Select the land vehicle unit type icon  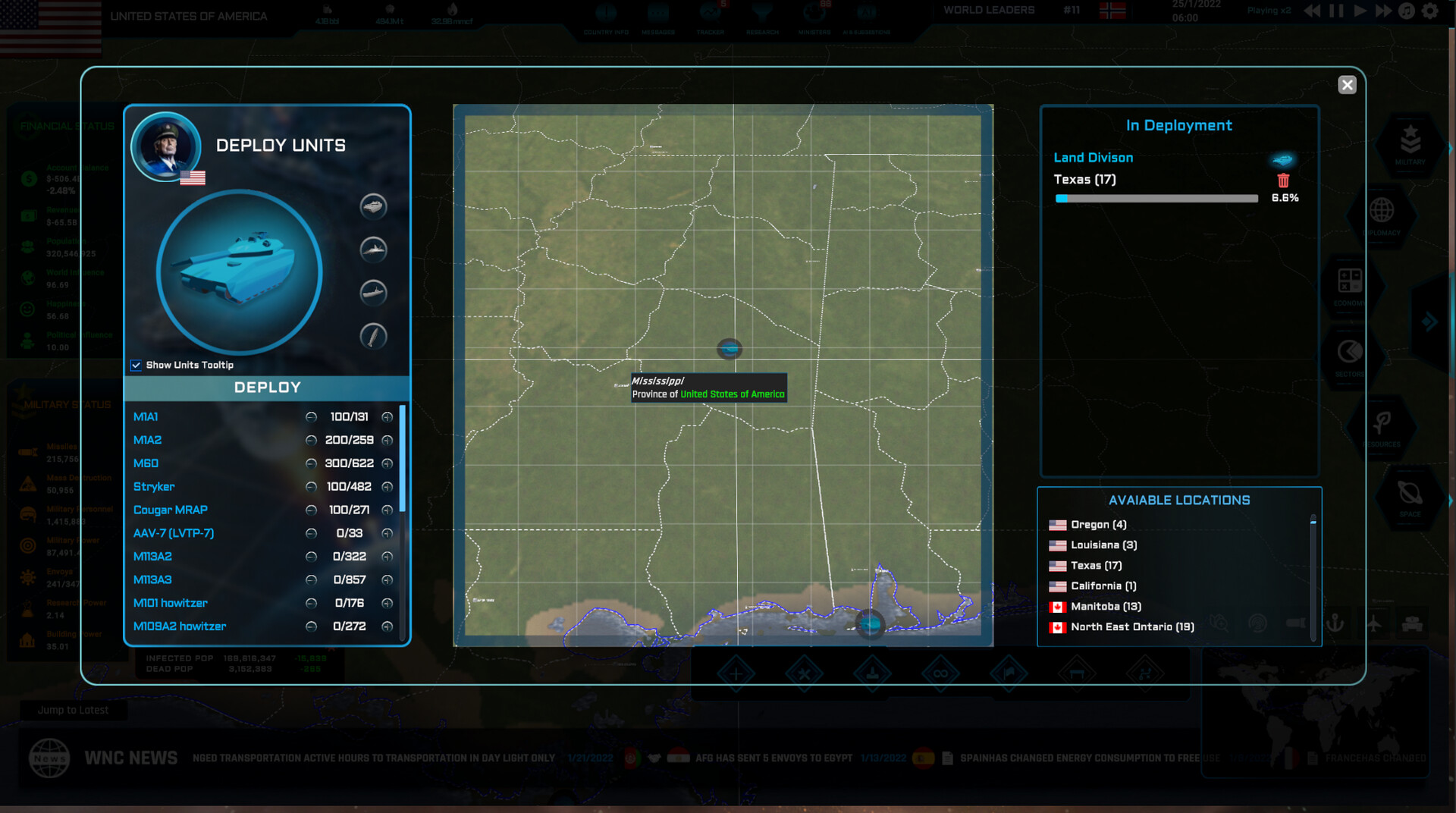point(373,206)
